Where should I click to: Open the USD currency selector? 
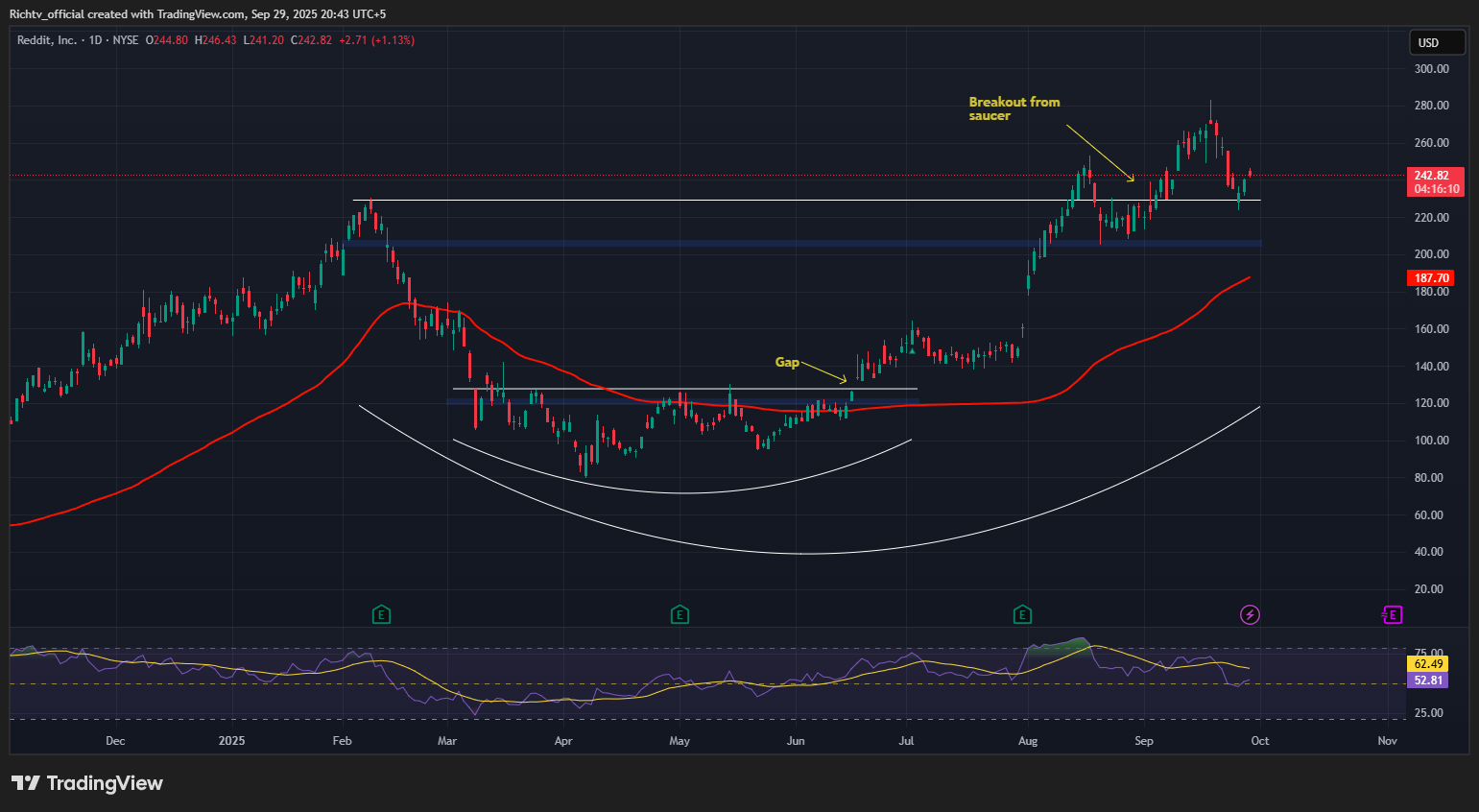point(1436,42)
